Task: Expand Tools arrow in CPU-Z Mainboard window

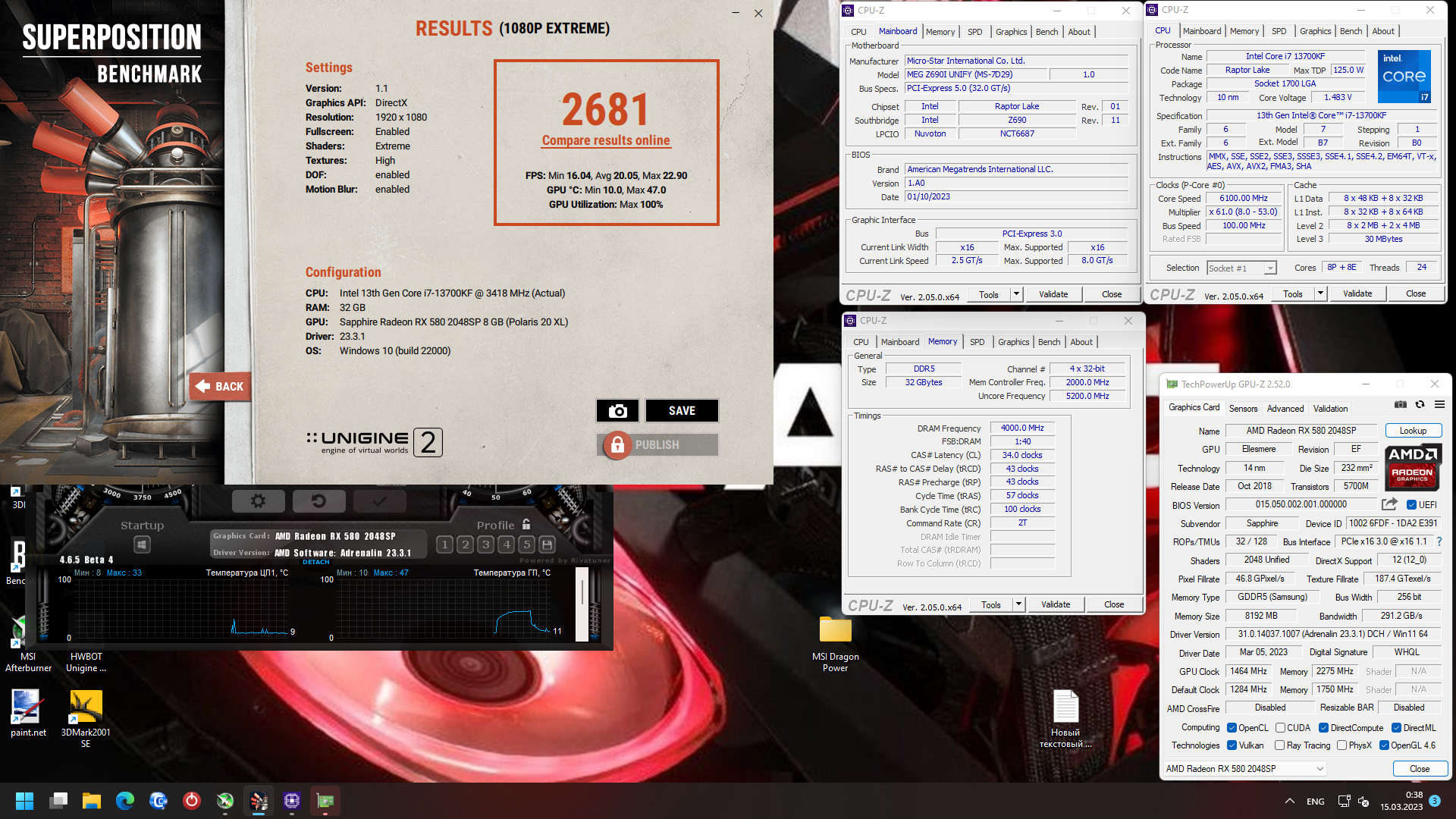Action: tap(1016, 294)
